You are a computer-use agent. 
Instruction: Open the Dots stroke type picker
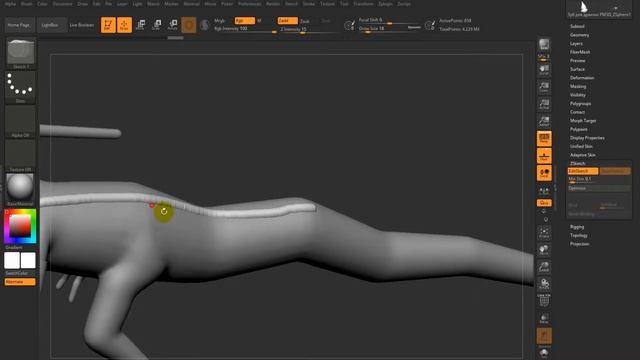pos(20,88)
